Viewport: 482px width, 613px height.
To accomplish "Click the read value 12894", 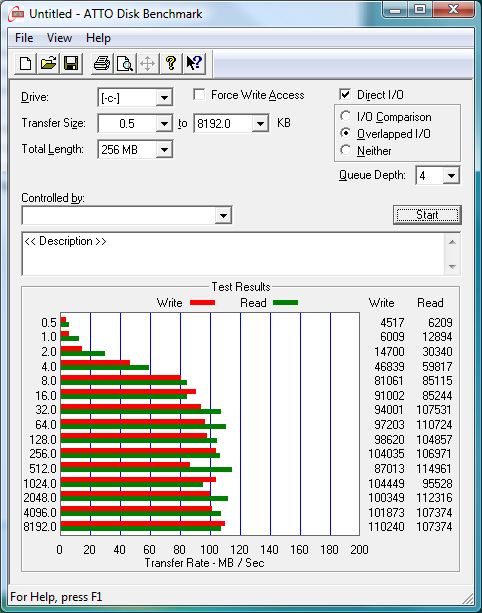I will (x=437, y=337).
